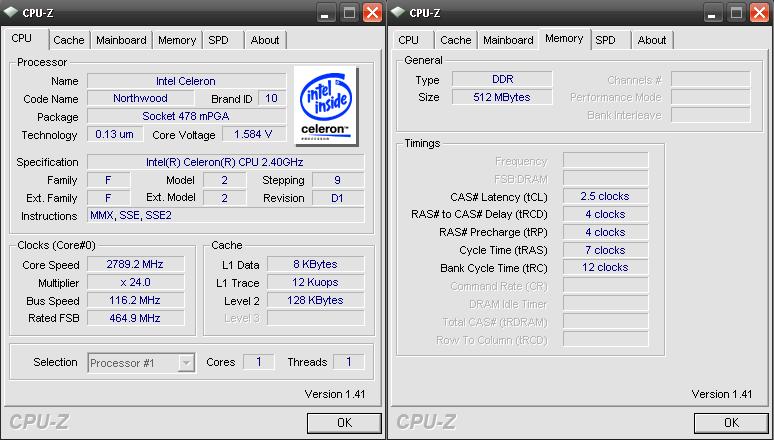Click Cycle Time '7 clocks' value
The height and width of the screenshot is (440, 774).
click(605, 250)
